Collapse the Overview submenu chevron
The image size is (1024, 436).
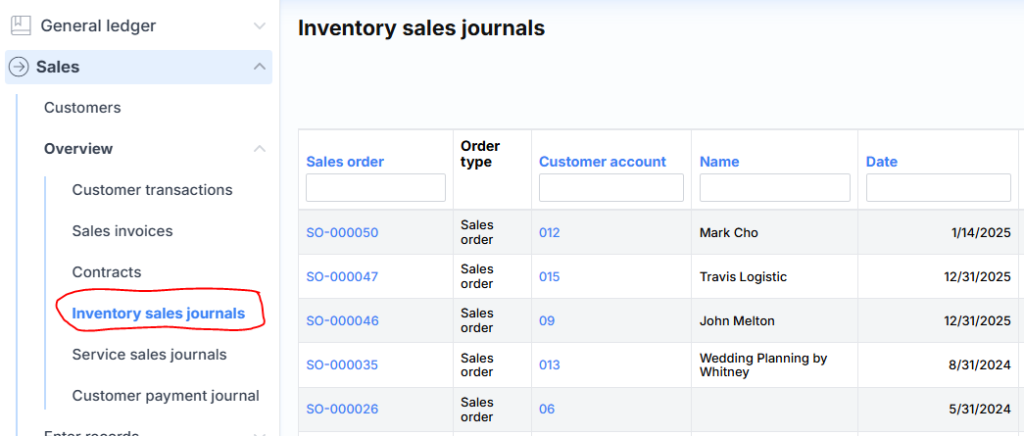260,149
